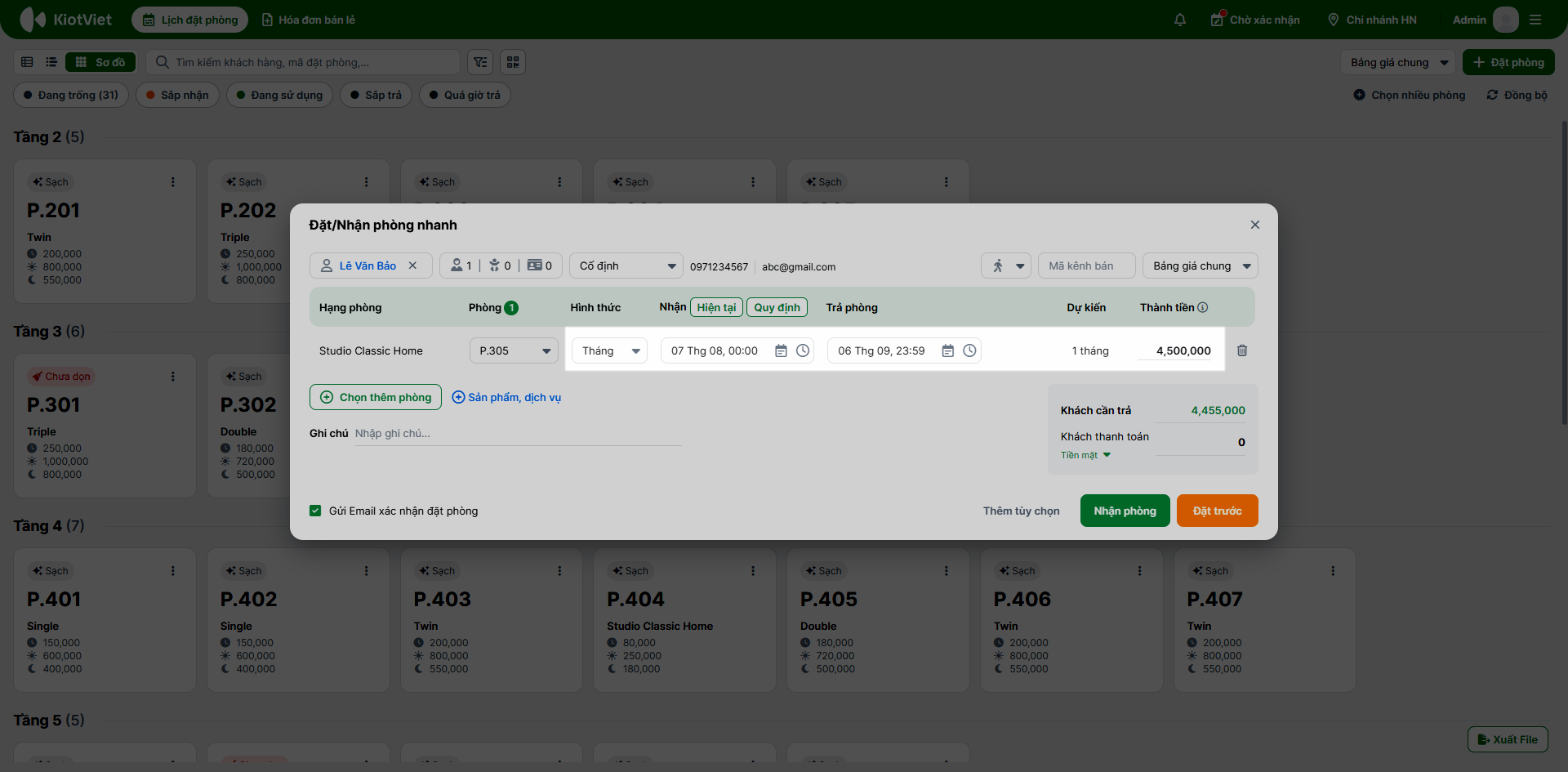Click the child guest count icon
Screen dimensions: 1568x772
[x=494, y=266]
